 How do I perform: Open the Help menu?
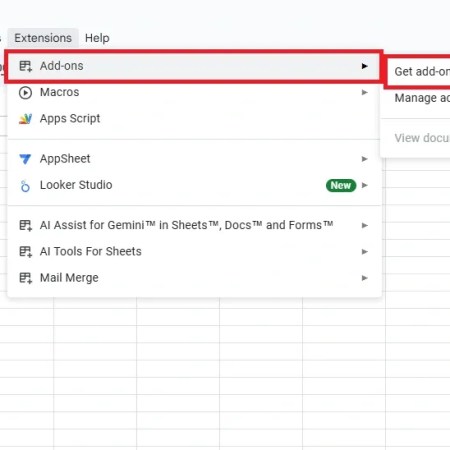pyautogui.click(x=97, y=38)
